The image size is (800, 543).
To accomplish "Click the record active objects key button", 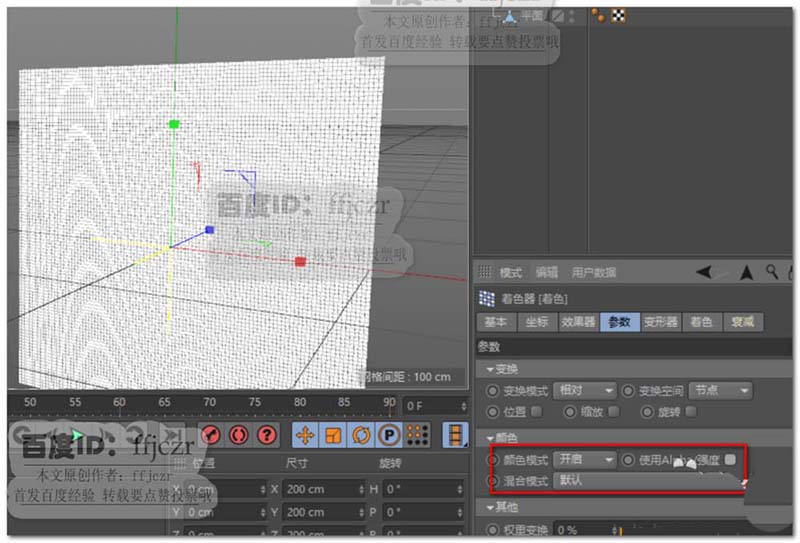I will coord(211,435).
